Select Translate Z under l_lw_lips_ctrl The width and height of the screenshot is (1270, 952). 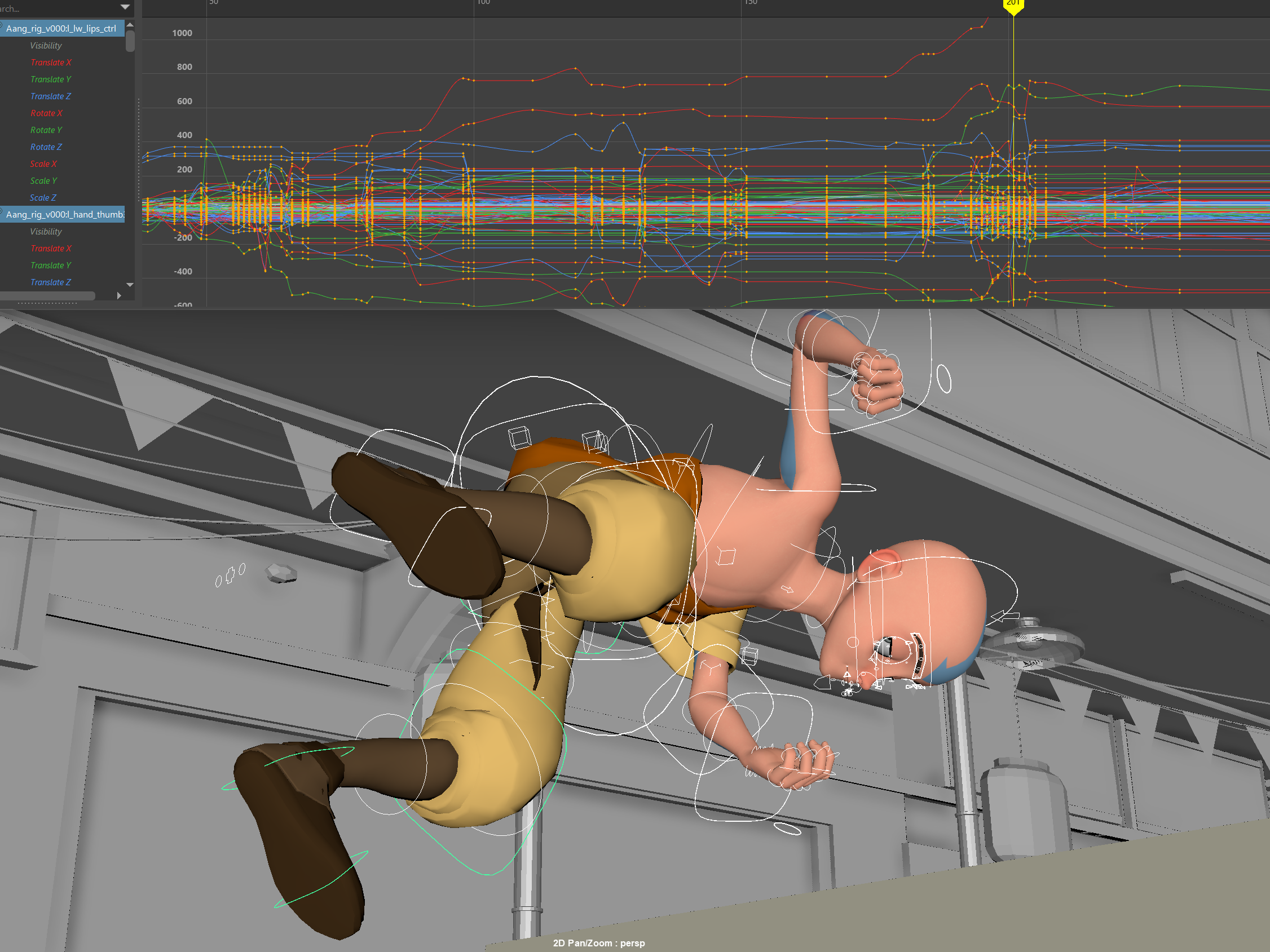tap(51, 96)
